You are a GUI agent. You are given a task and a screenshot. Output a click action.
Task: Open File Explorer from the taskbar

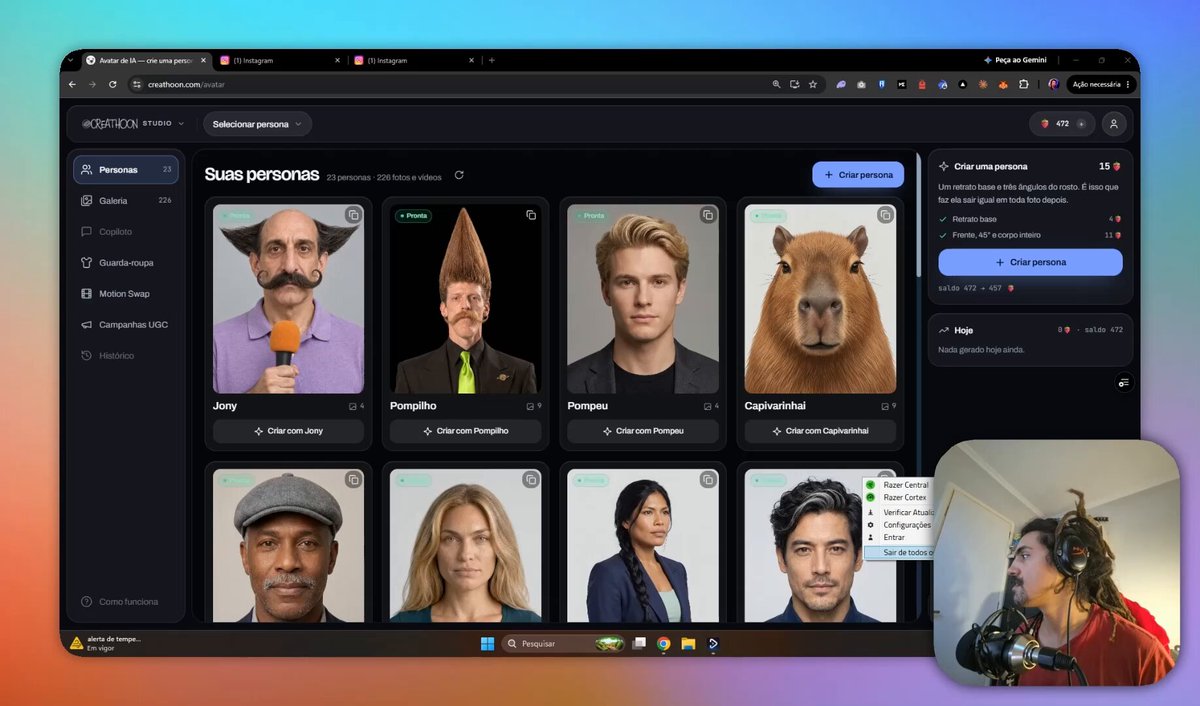click(688, 643)
